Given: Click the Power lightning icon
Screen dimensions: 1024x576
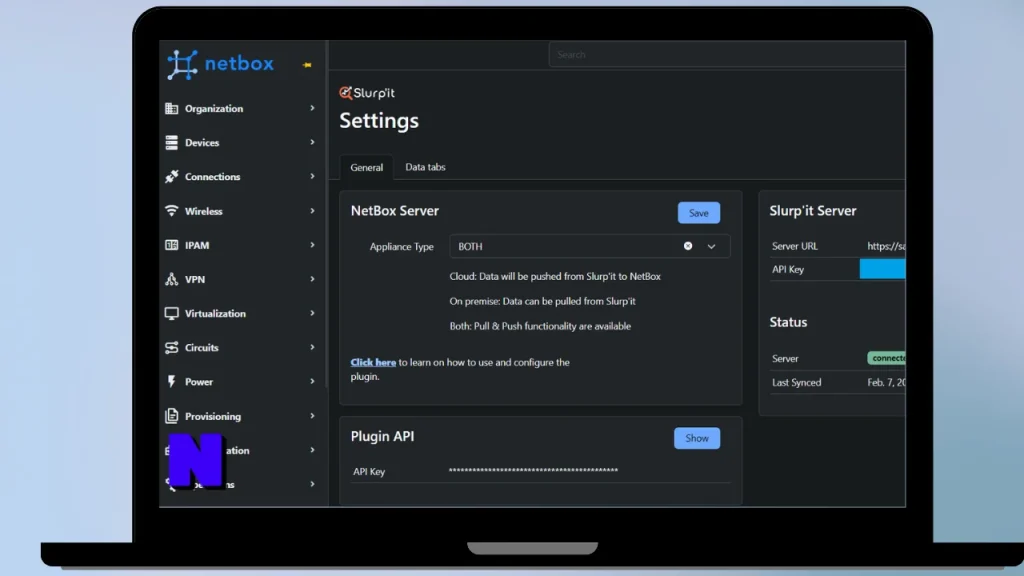Looking at the screenshot, I should [171, 381].
